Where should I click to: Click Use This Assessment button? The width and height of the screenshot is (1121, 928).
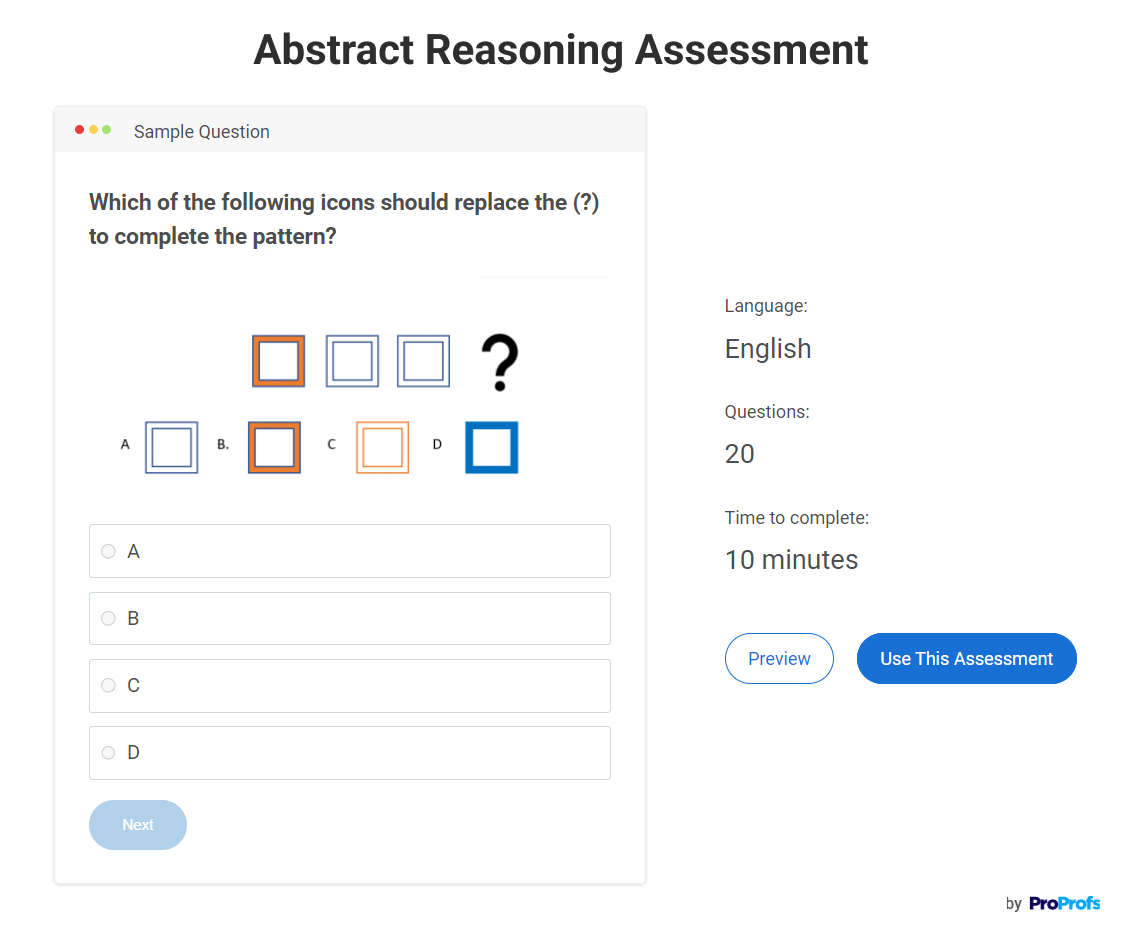pos(966,658)
